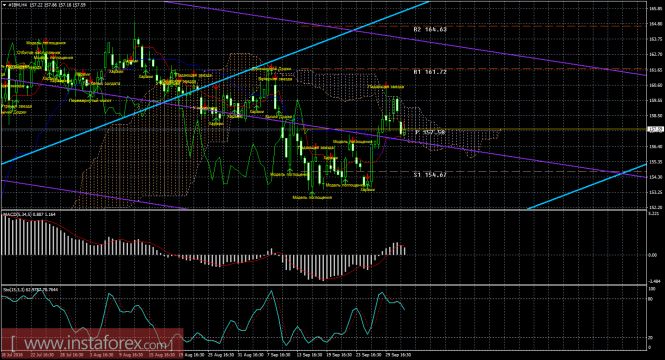
Task: Select the pivot P 157.58 label
Action: 430,132
